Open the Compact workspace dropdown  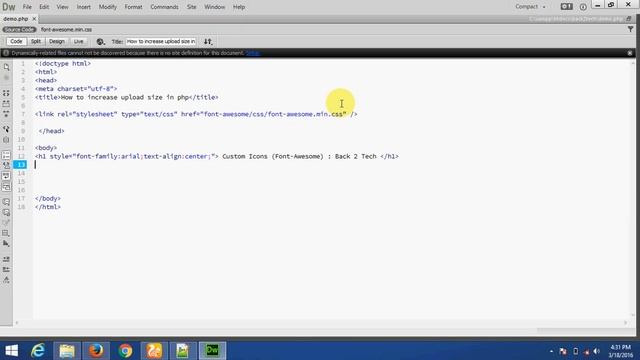coord(530,7)
